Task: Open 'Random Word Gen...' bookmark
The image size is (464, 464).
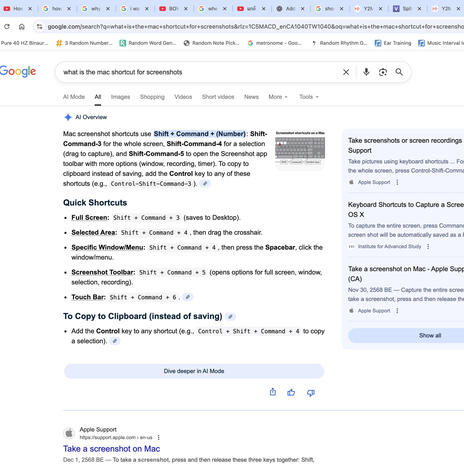Action: point(148,43)
